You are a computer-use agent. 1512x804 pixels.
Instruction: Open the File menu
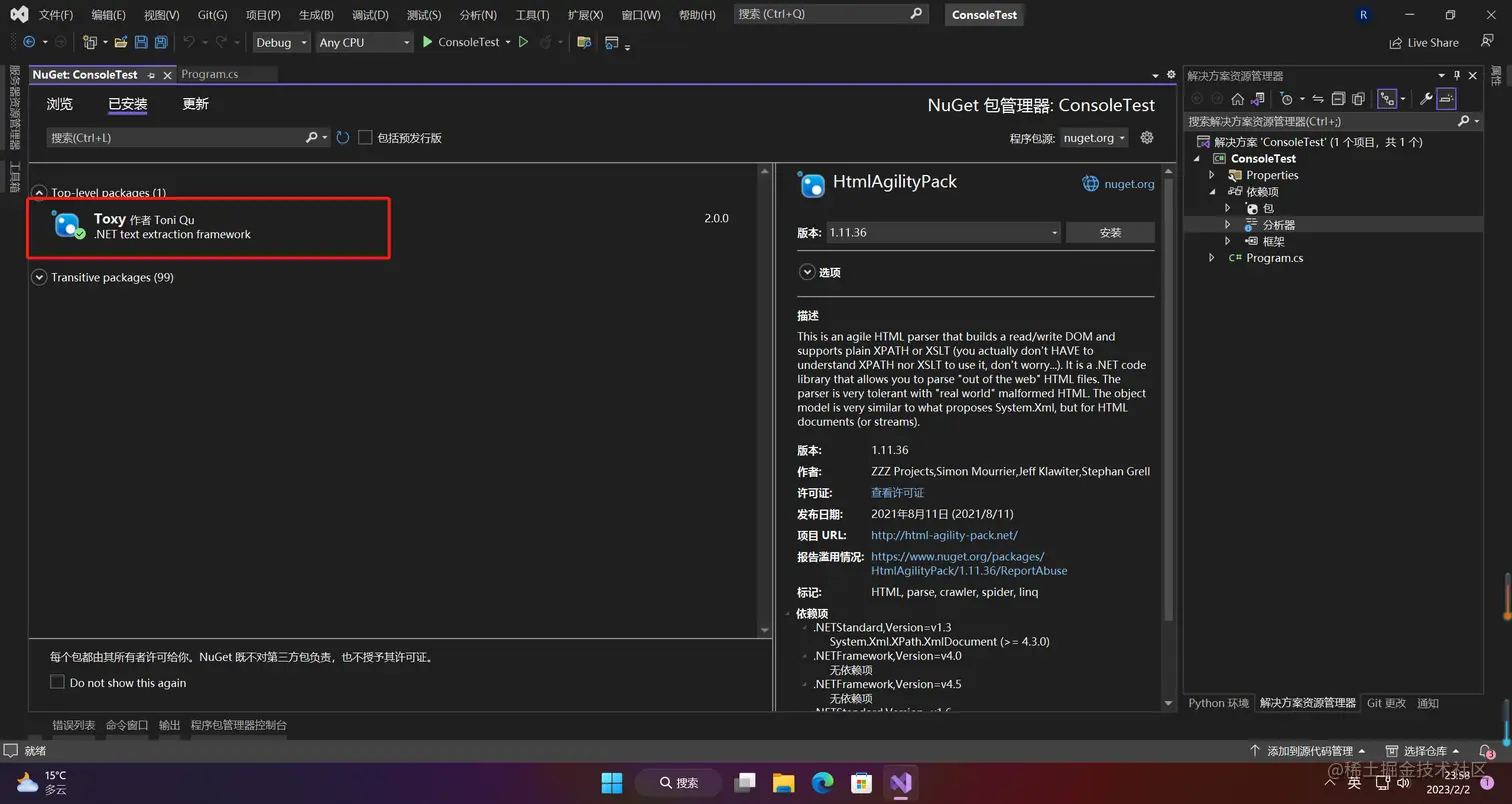56,15
